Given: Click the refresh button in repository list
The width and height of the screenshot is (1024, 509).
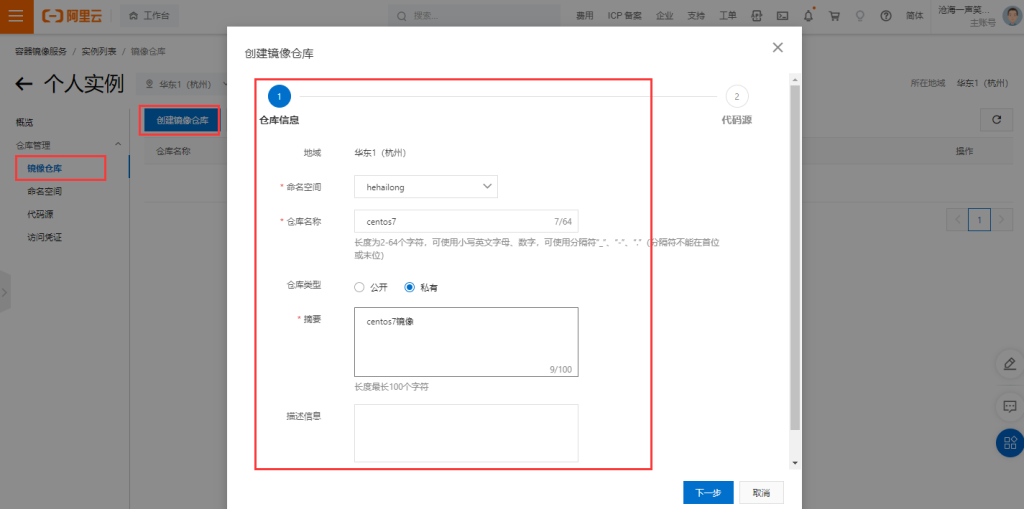Looking at the screenshot, I should [x=996, y=119].
